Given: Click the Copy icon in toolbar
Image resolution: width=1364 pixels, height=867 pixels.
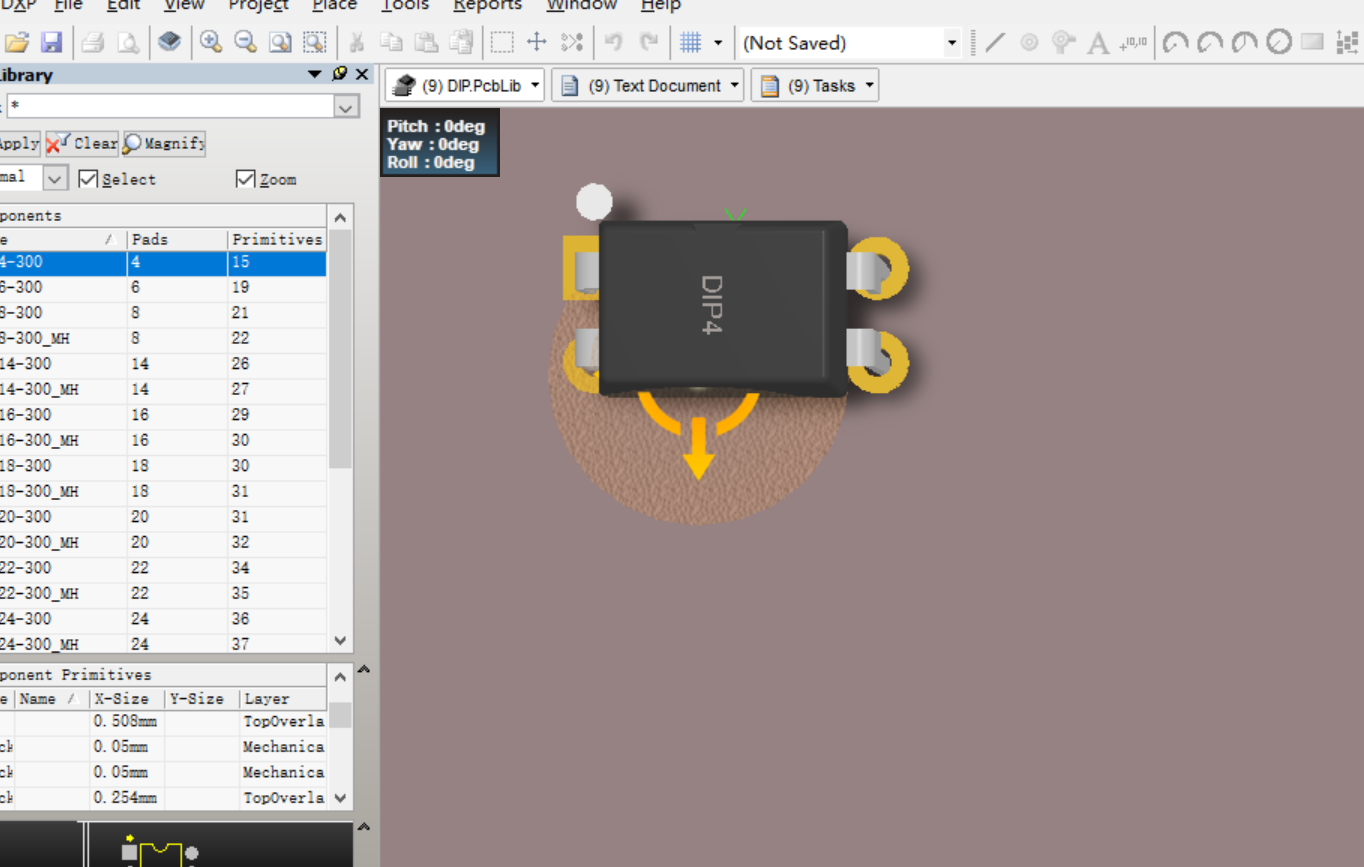Looking at the screenshot, I should click(391, 42).
